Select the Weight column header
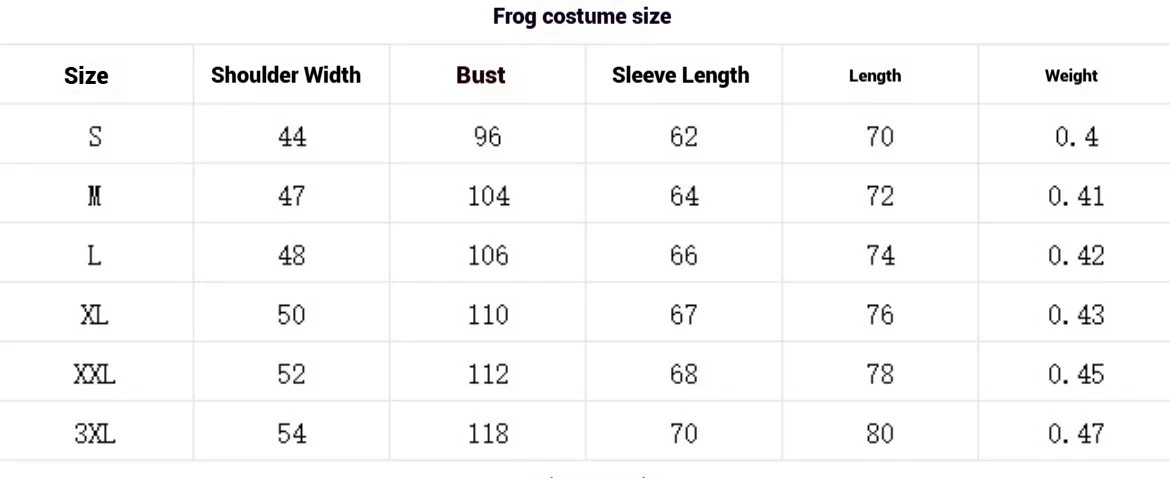The height and width of the screenshot is (478, 1170). coord(1071,76)
